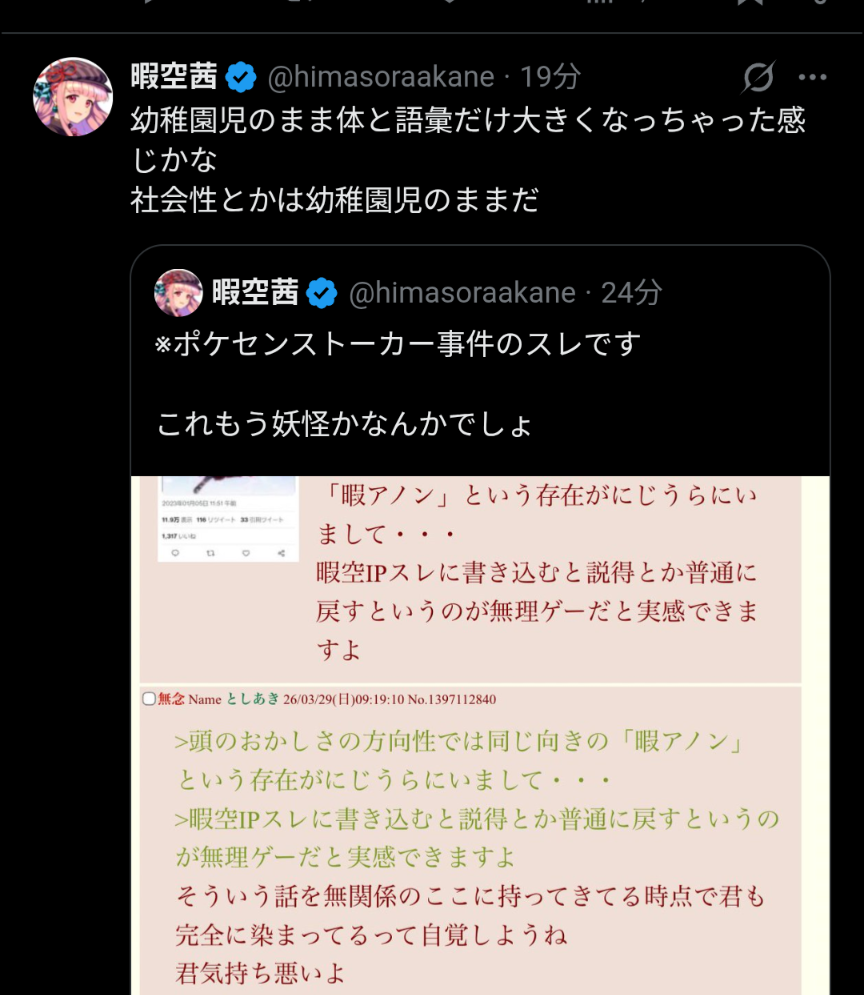Tap verified badge in the quoted post
Viewport: 864px width, 995px height.
322,293
